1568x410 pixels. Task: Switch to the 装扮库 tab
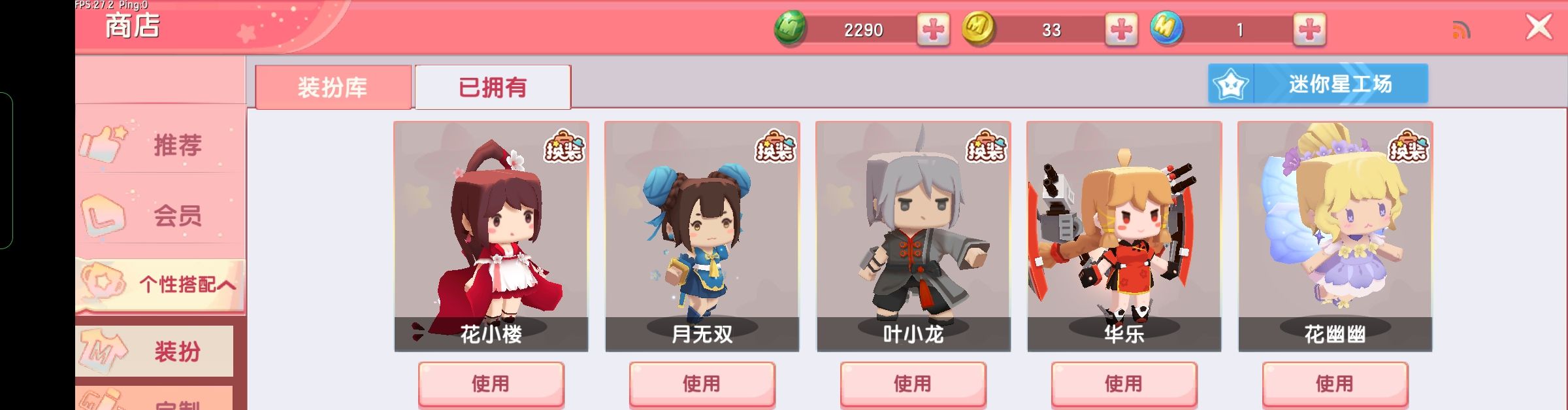[x=333, y=87]
